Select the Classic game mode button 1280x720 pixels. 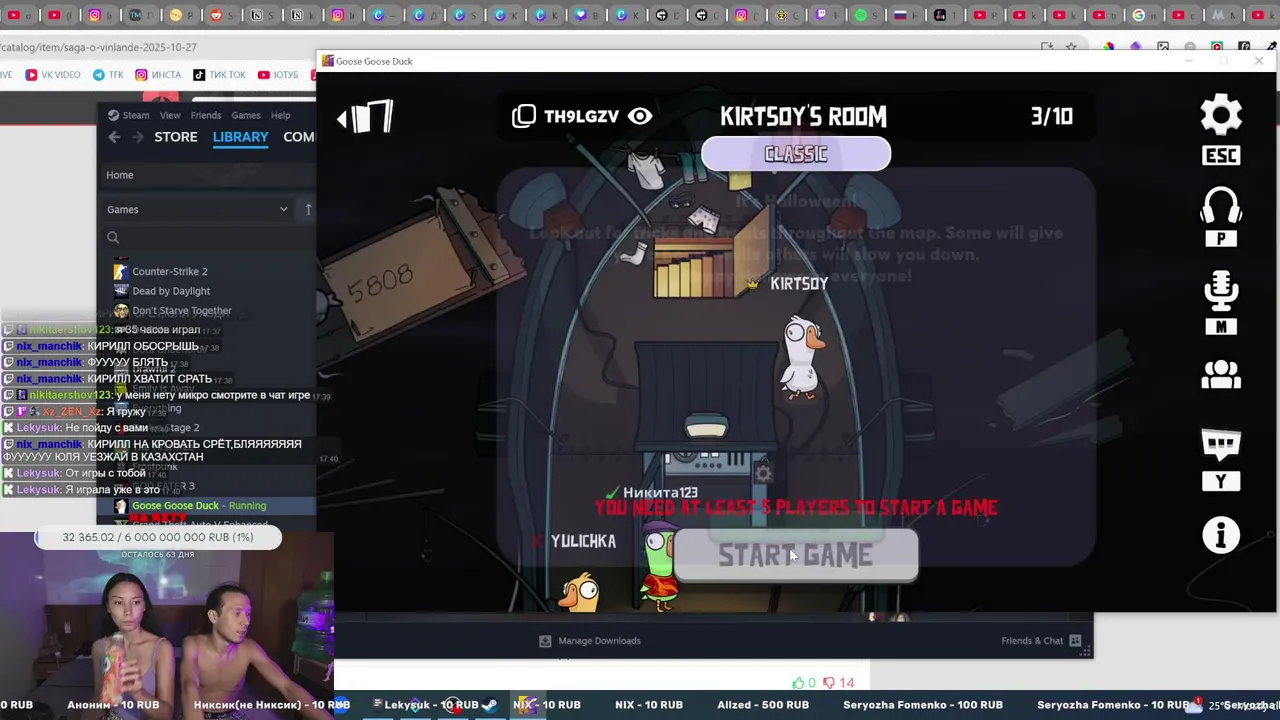point(796,154)
